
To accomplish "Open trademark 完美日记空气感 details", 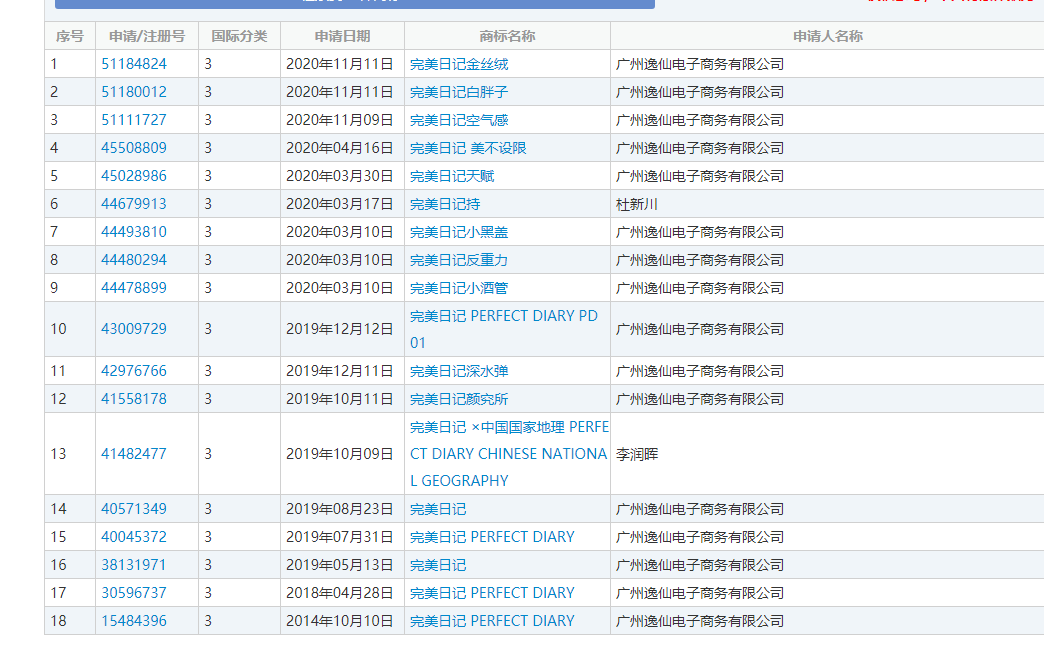I will pyautogui.click(x=459, y=120).
